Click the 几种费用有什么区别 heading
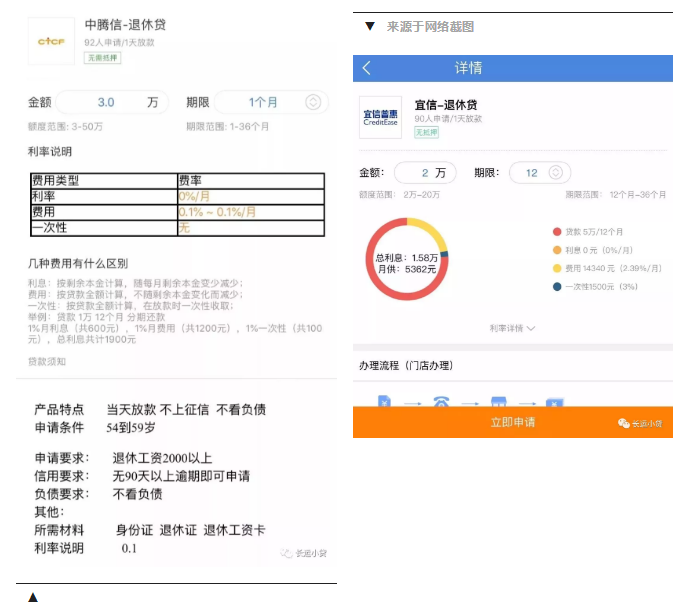 pyautogui.click(x=78, y=263)
